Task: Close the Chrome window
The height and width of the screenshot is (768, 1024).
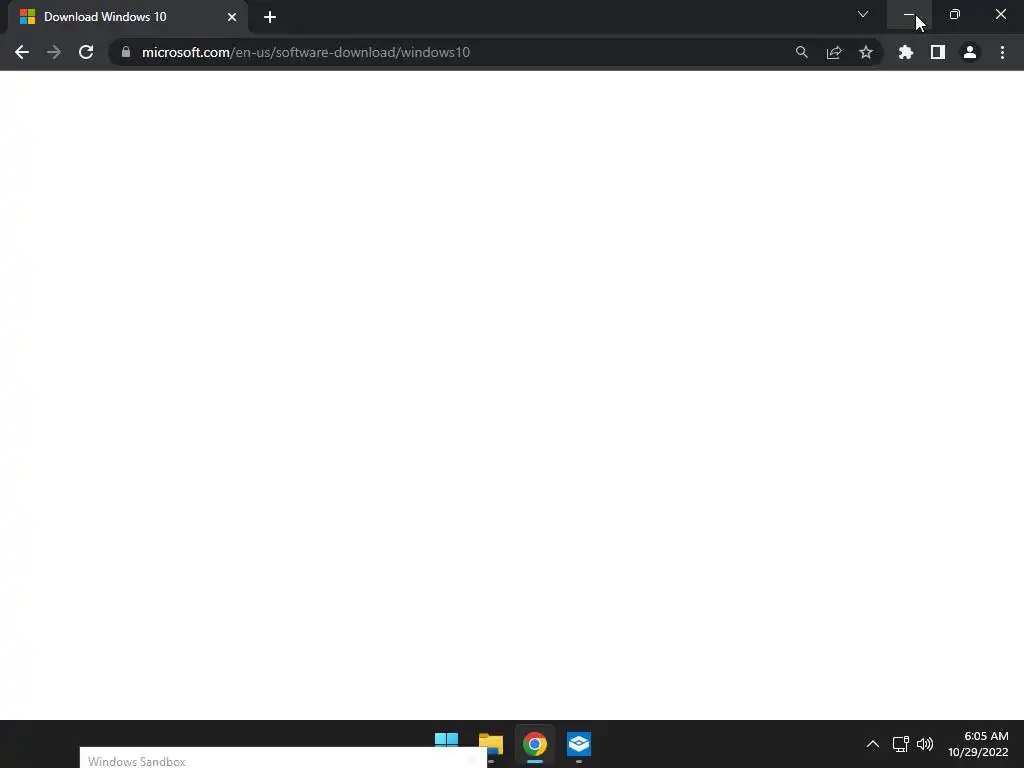Action: [x=1000, y=14]
